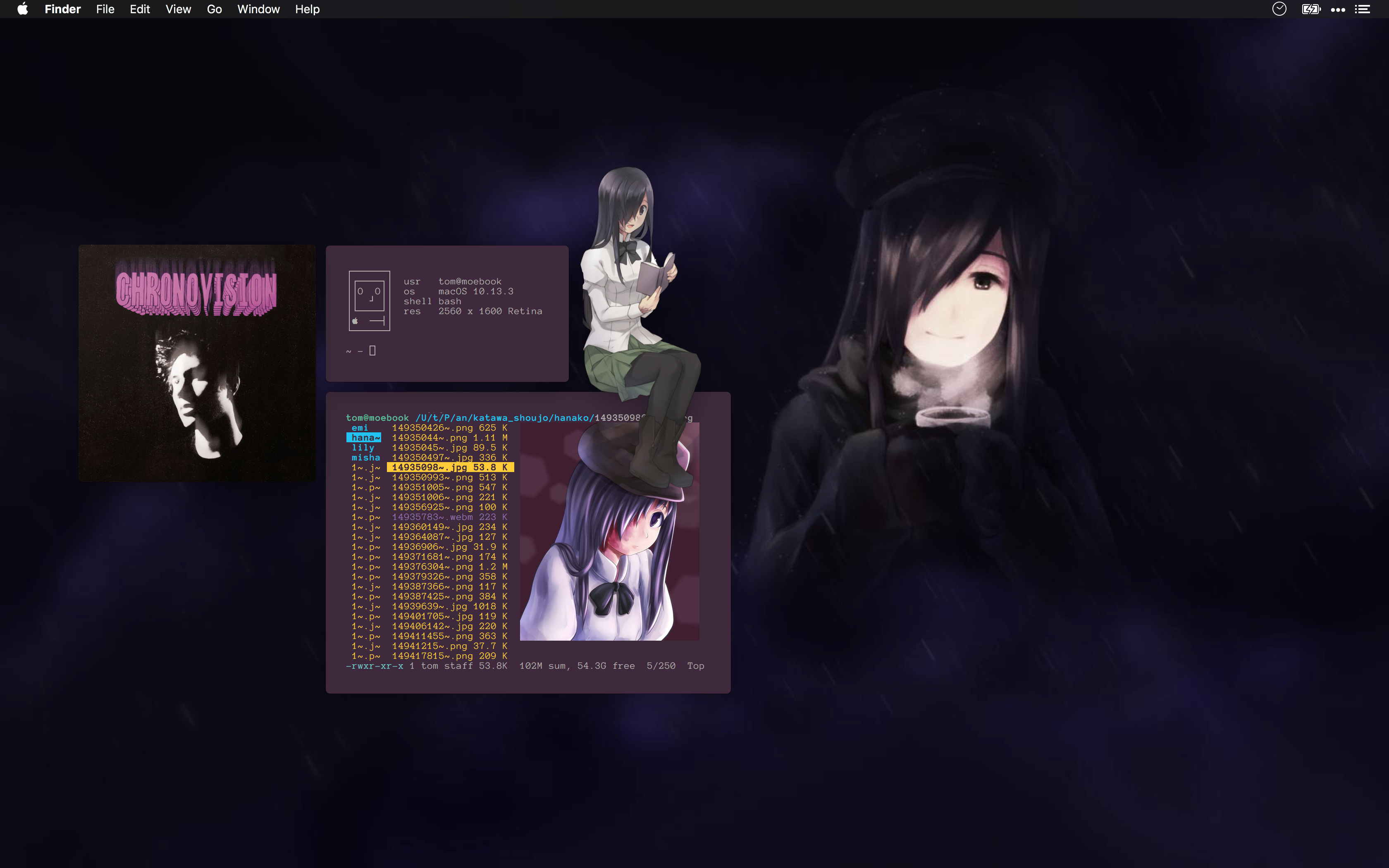
Task: Click the Chronovision album cover artwork
Action: coord(197,363)
